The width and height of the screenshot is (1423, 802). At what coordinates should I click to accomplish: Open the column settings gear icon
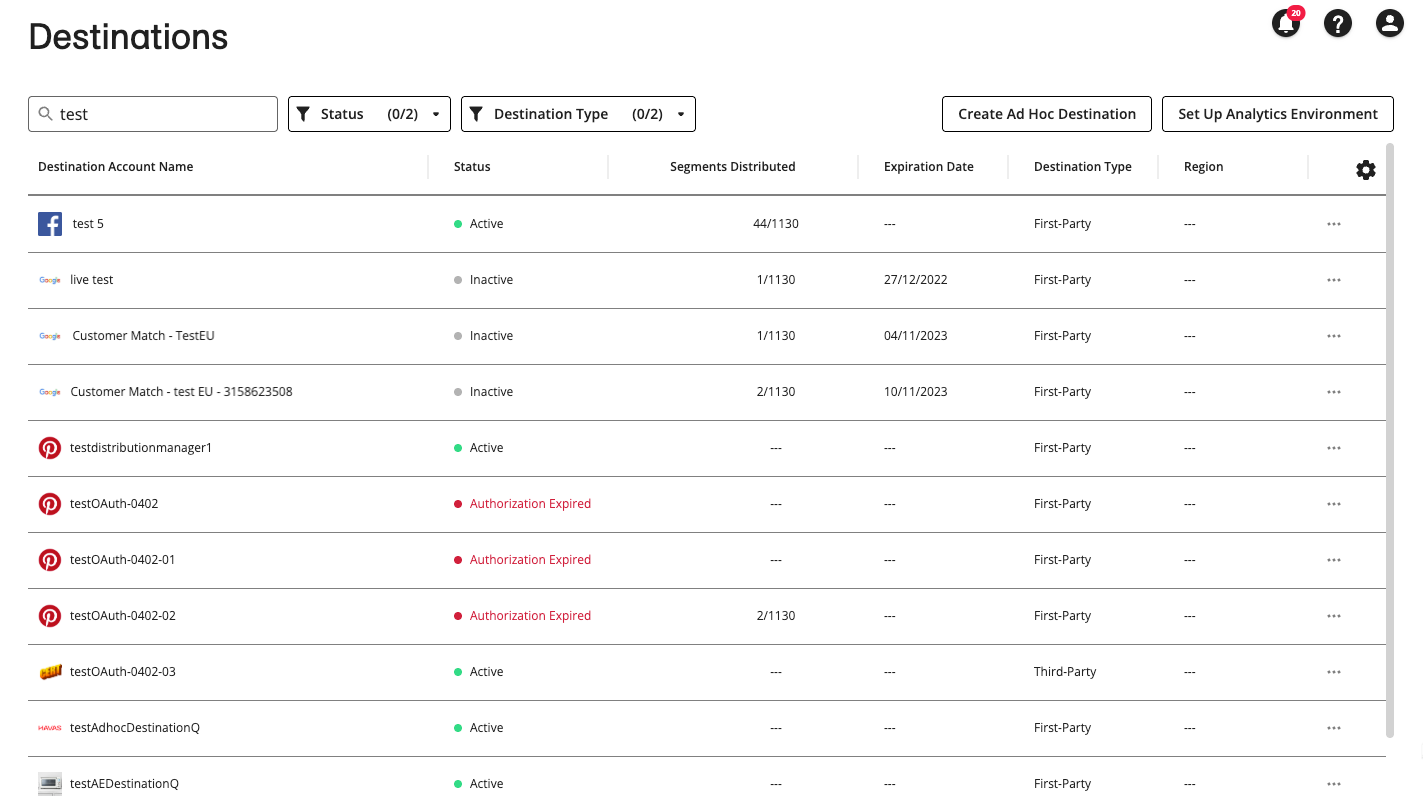1366,170
